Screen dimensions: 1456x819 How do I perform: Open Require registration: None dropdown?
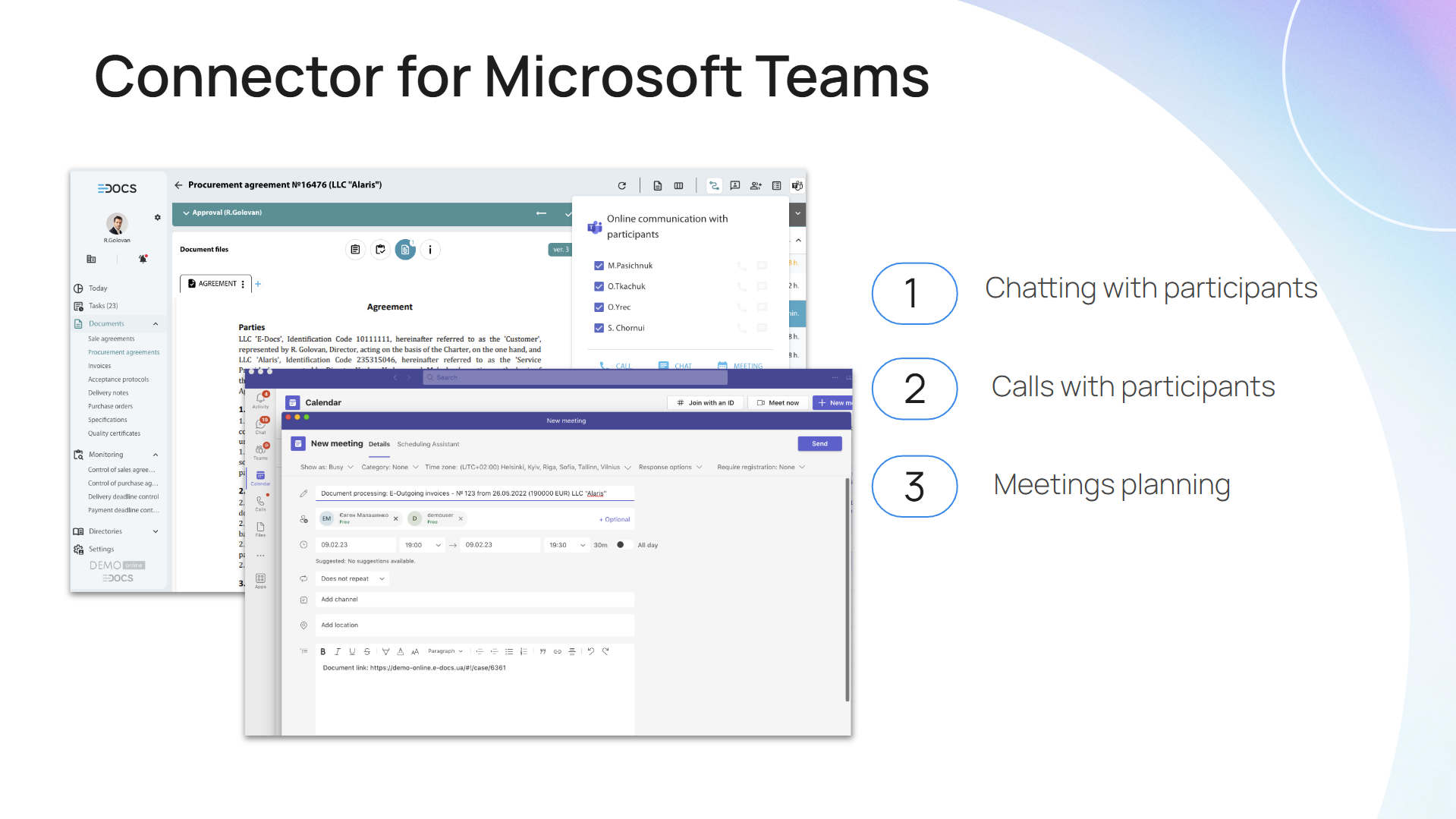click(761, 468)
